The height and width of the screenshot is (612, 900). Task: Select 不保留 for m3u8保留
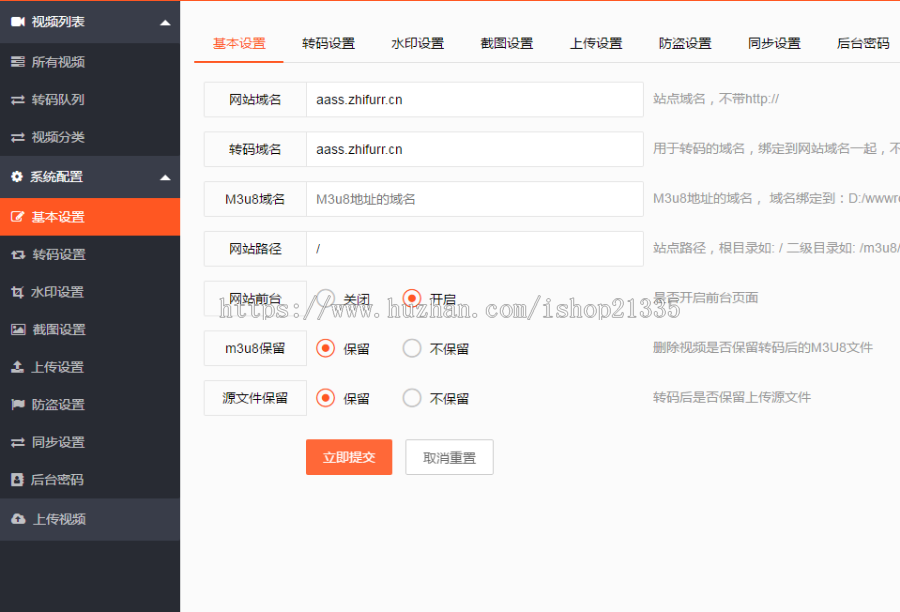tap(412, 348)
